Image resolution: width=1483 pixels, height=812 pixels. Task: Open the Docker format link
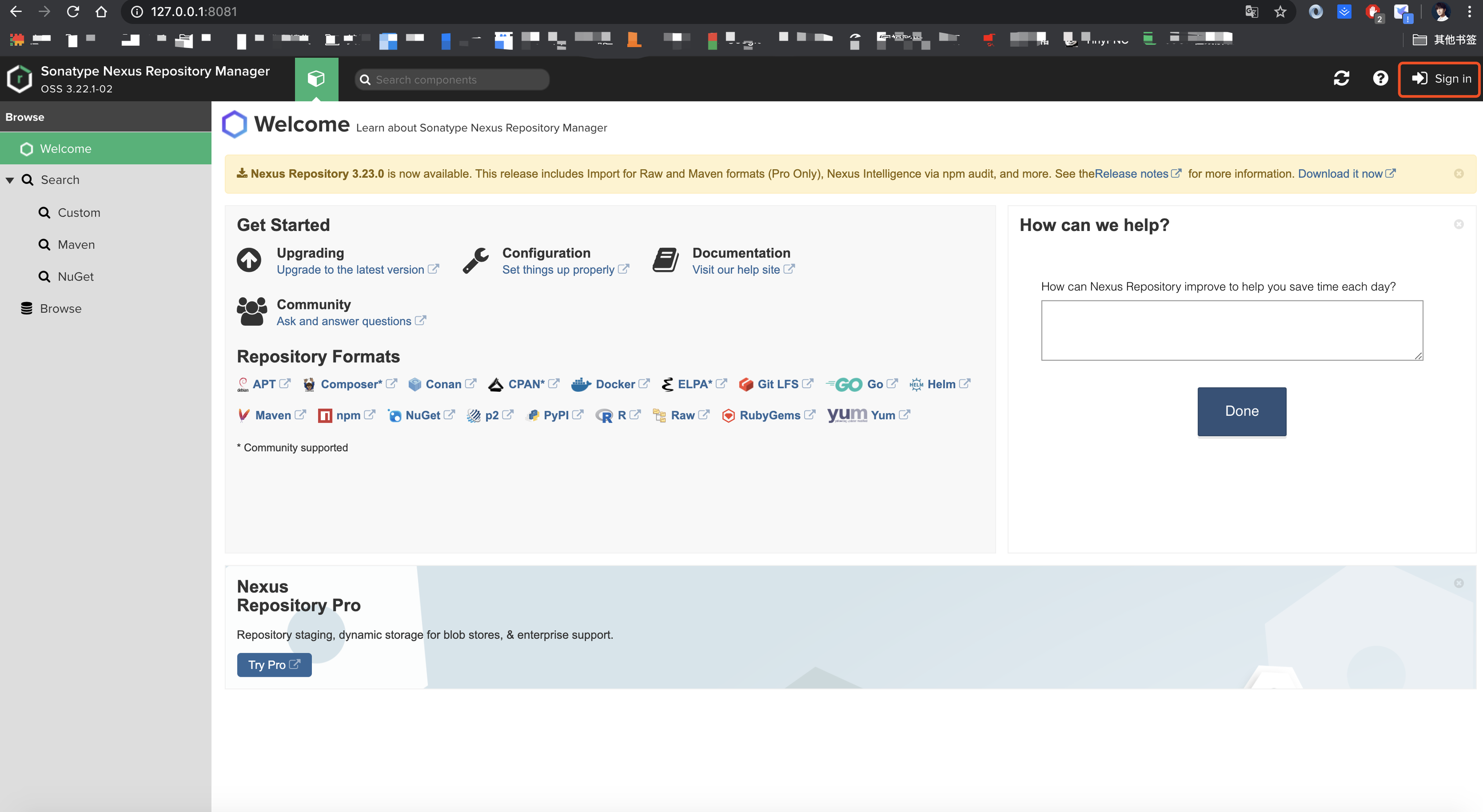[614, 384]
